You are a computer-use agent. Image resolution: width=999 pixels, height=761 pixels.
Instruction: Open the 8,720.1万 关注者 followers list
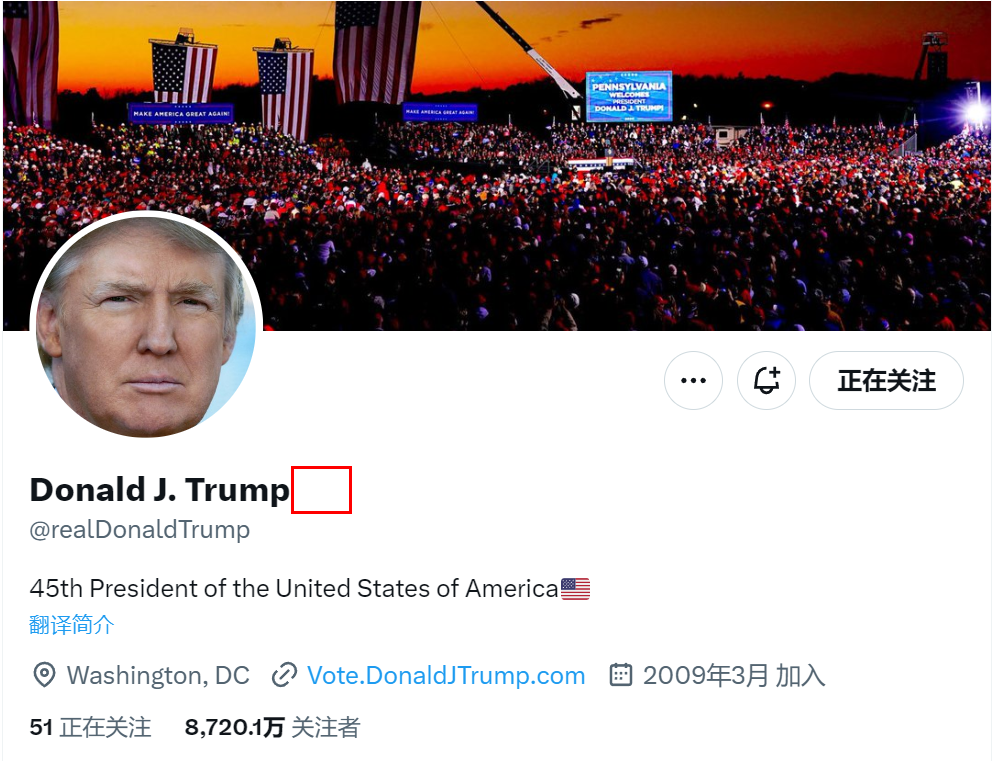273,727
